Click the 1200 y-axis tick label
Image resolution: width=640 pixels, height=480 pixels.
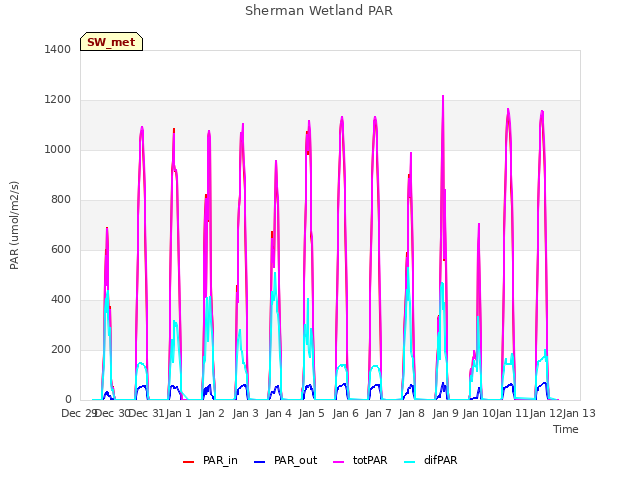pos(58,100)
